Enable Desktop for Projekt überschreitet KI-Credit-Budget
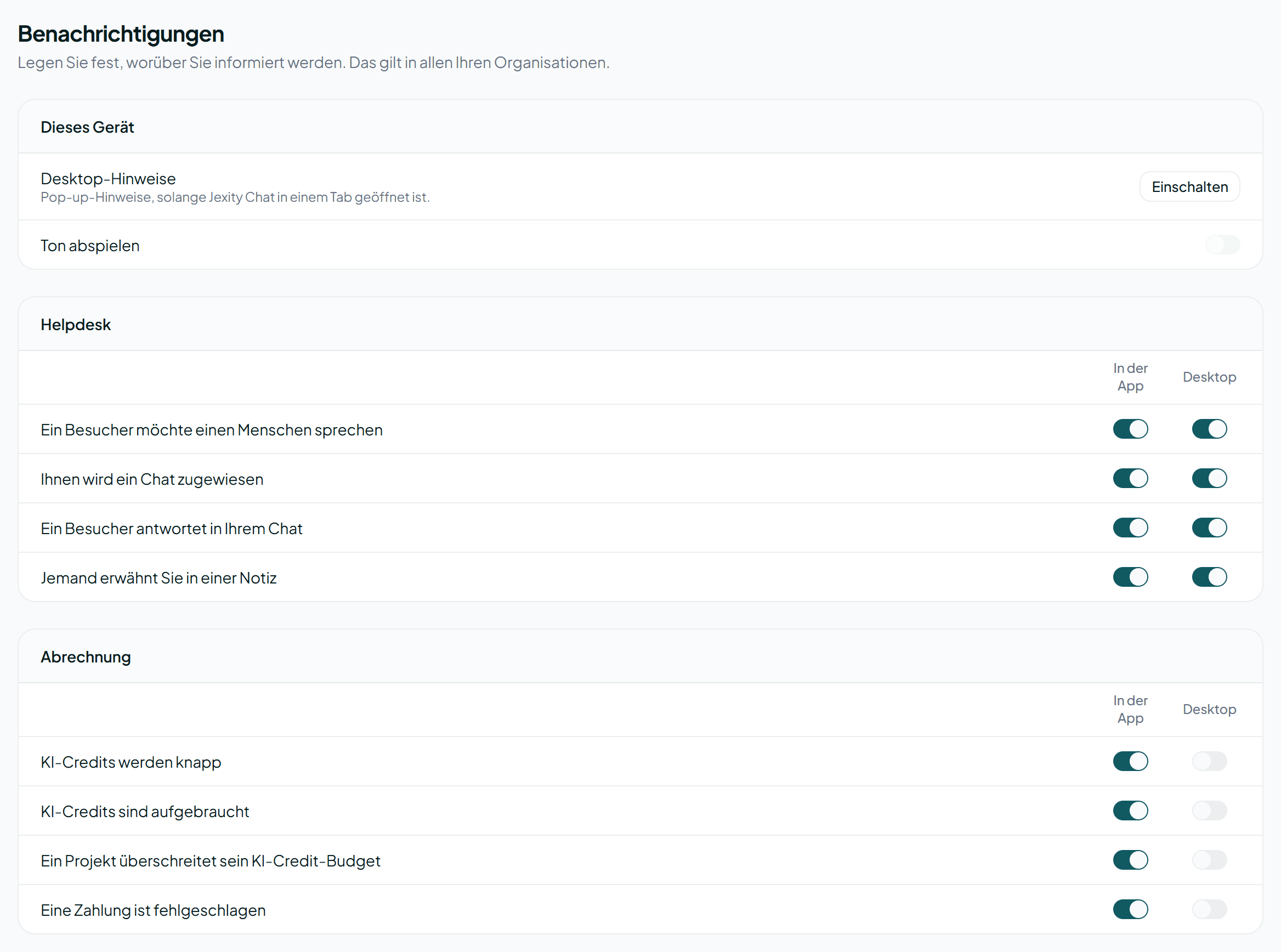Viewport: 1281px width, 952px height. pyautogui.click(x=1209, y=860)
